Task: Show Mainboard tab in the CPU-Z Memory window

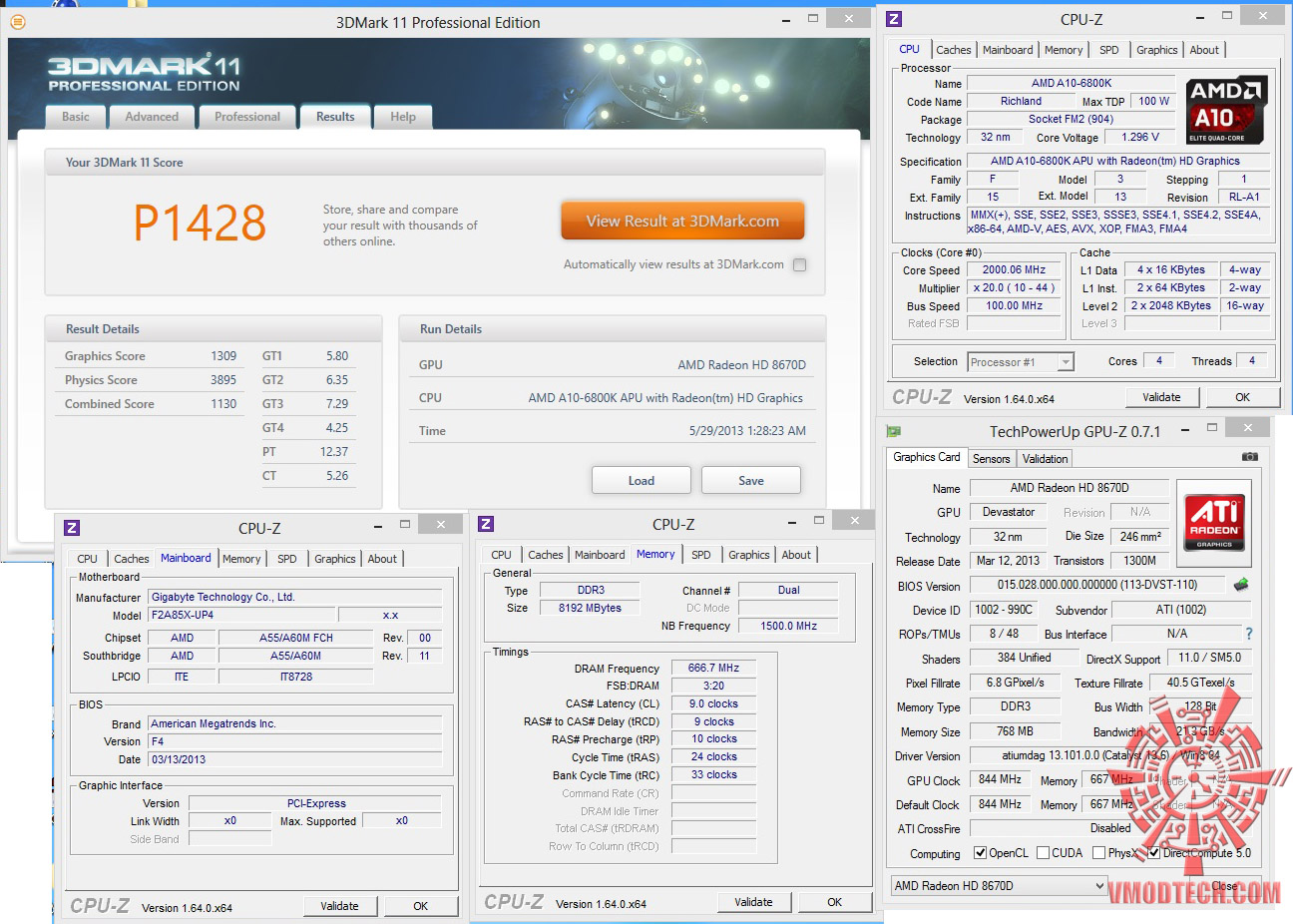Action: [x=600, y=555]
